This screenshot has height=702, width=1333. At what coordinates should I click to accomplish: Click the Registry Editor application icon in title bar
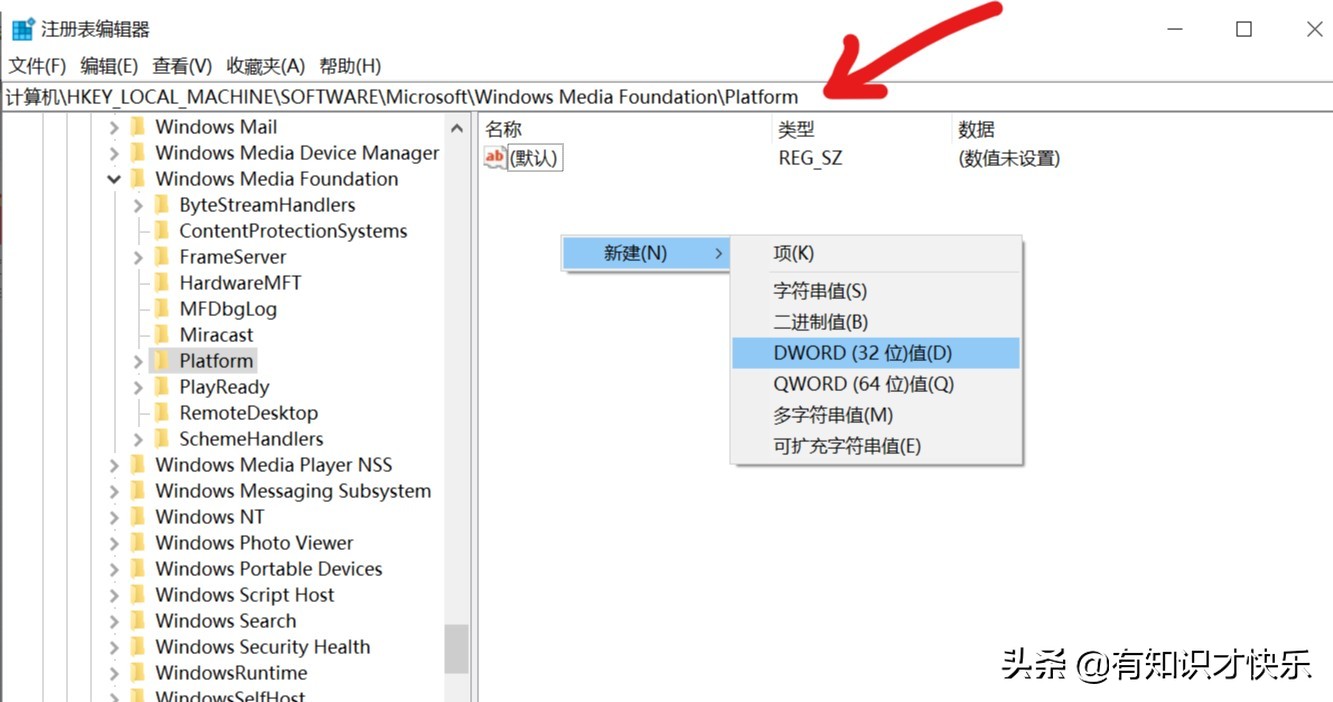click(x=22, y=29)
